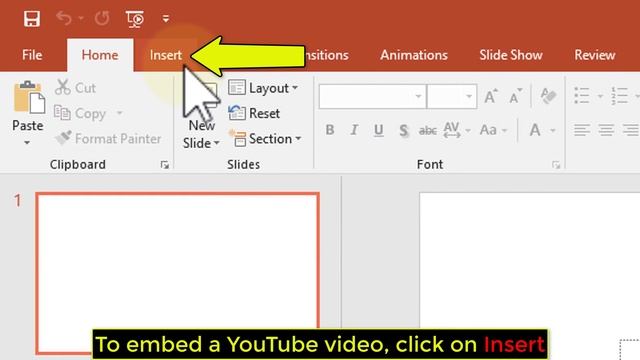Screen dimensions: 640x360
Task: Open the Undo history dropdown arrow
Action: pos(81,18)
